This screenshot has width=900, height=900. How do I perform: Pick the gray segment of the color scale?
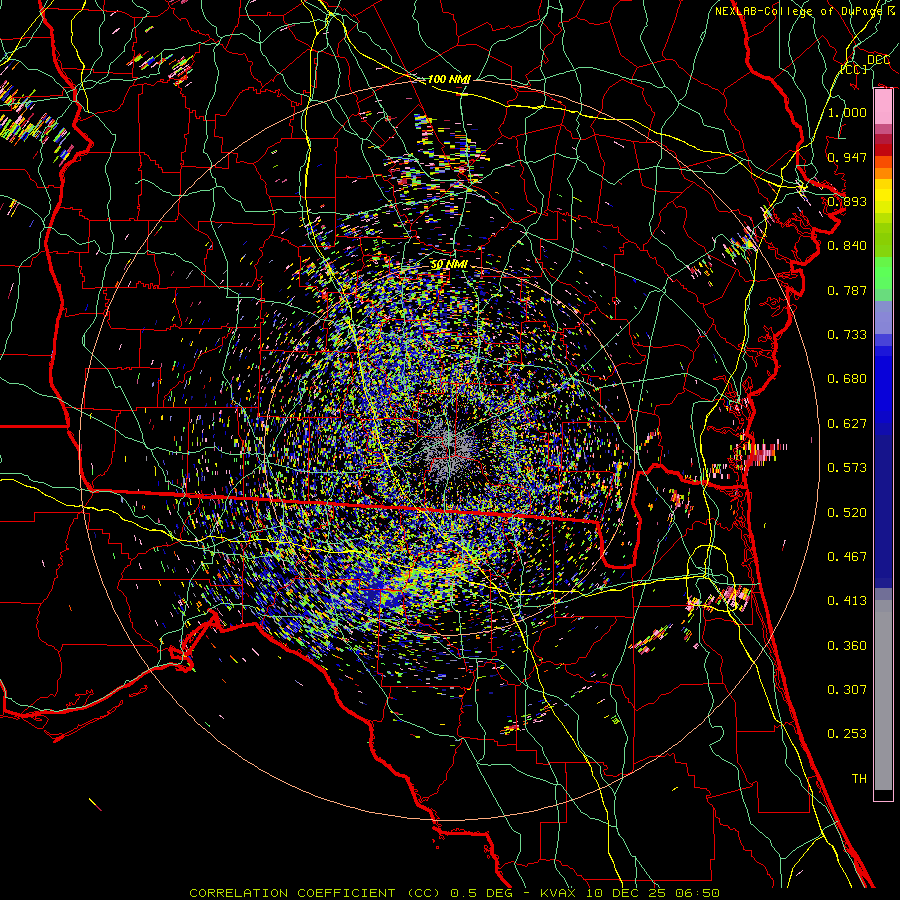point(883,695)
